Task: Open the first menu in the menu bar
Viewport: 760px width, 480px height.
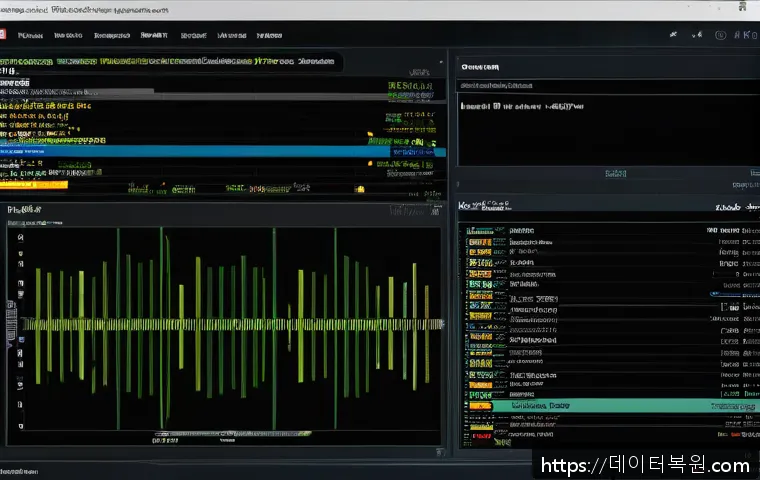Action: point(30,35)
